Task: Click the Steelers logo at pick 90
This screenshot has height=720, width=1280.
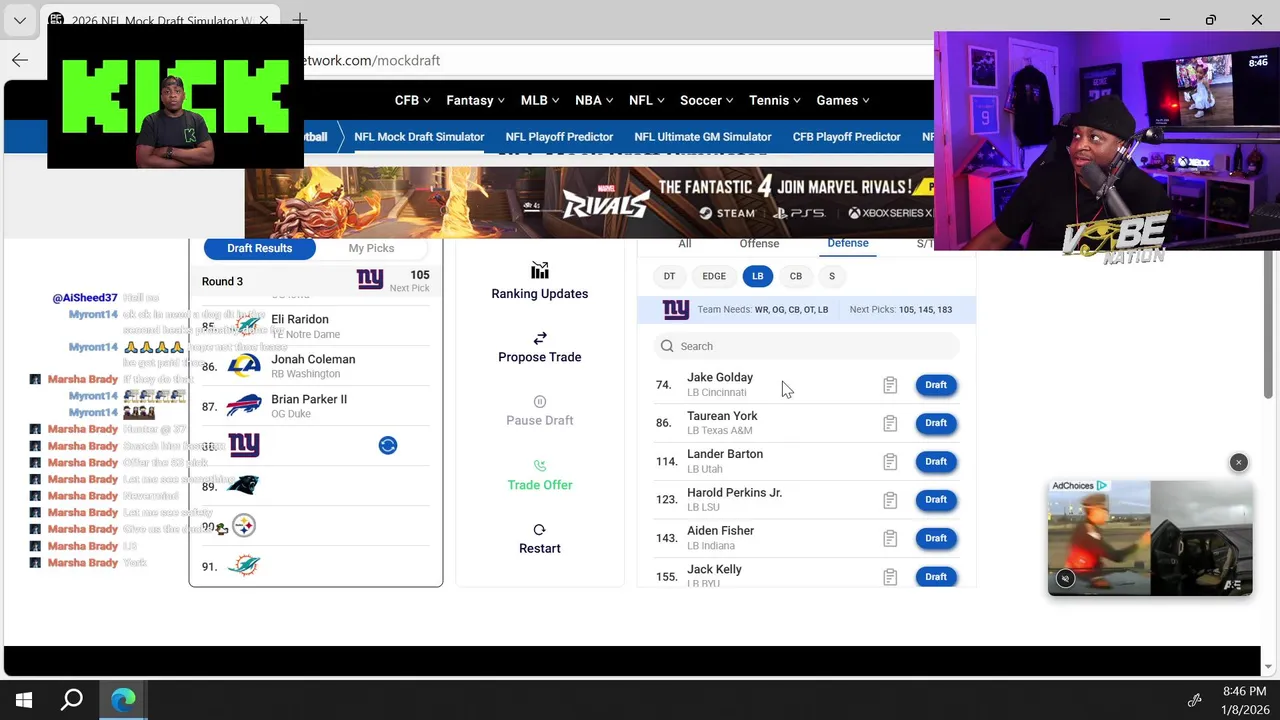Action: coord(244,525)
